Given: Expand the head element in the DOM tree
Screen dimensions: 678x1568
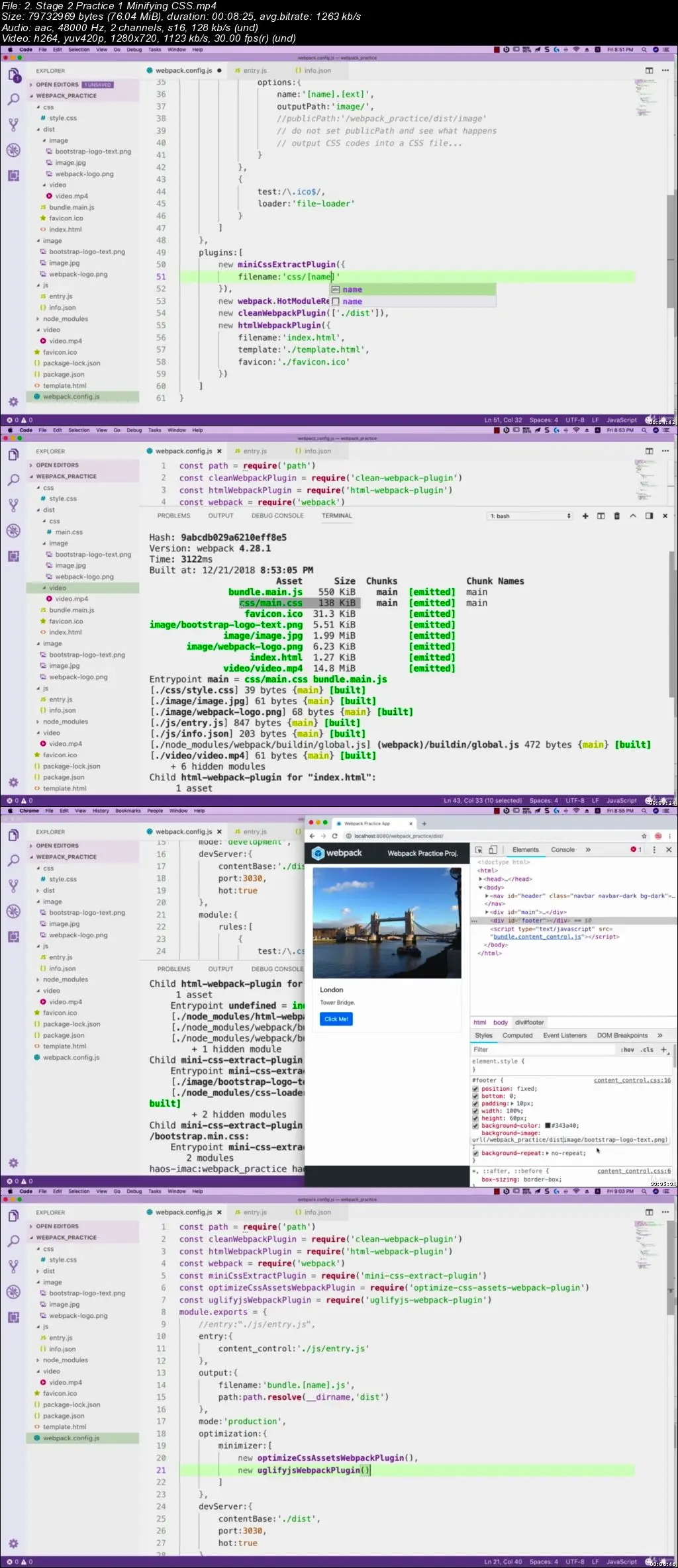Looking at the screenshot, I should [481, 879].
